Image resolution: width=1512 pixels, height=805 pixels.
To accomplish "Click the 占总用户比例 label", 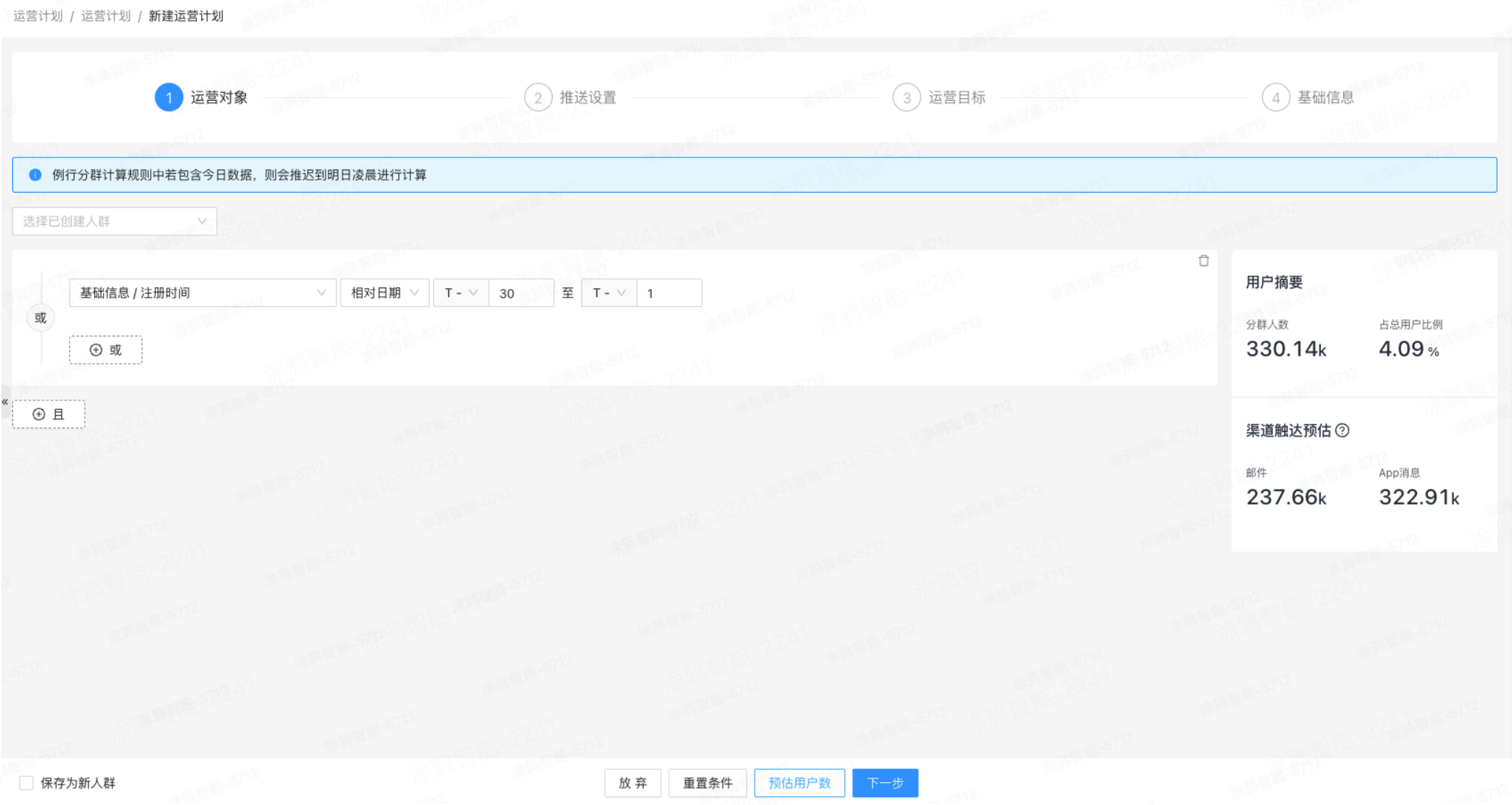I will coord(1411,324).
